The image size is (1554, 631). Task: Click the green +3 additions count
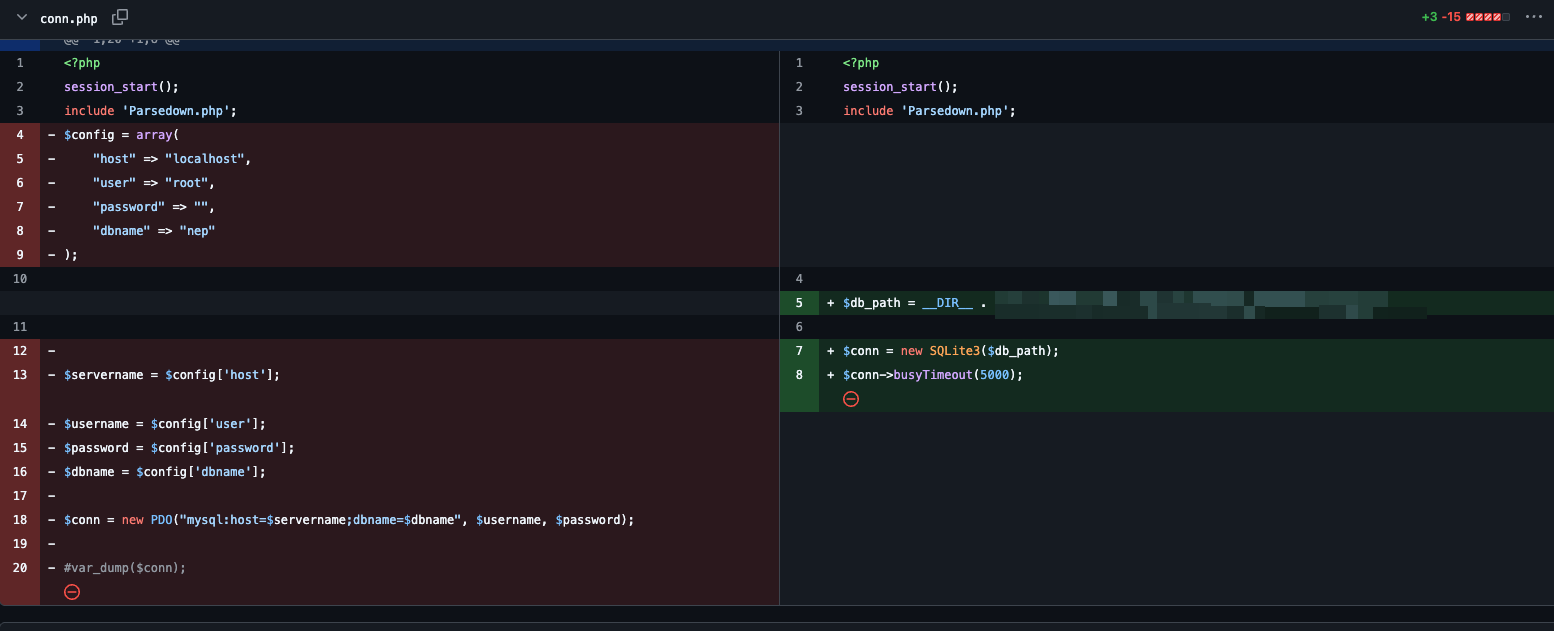click(x=1429, y=18)
